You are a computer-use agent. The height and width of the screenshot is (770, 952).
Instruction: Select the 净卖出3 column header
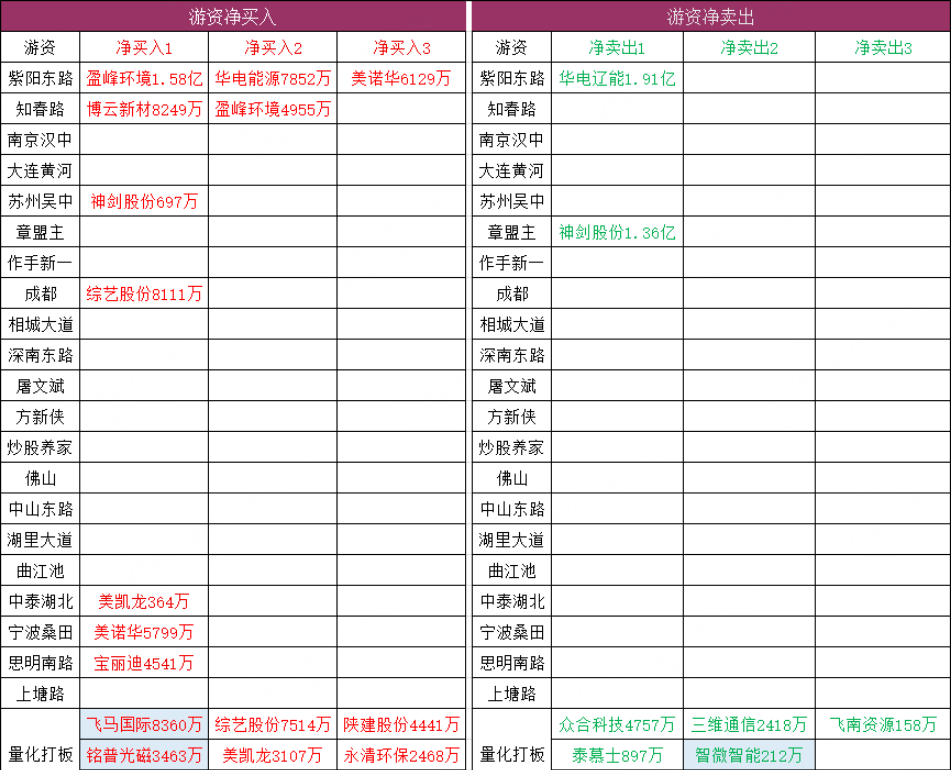coord(883,47)
